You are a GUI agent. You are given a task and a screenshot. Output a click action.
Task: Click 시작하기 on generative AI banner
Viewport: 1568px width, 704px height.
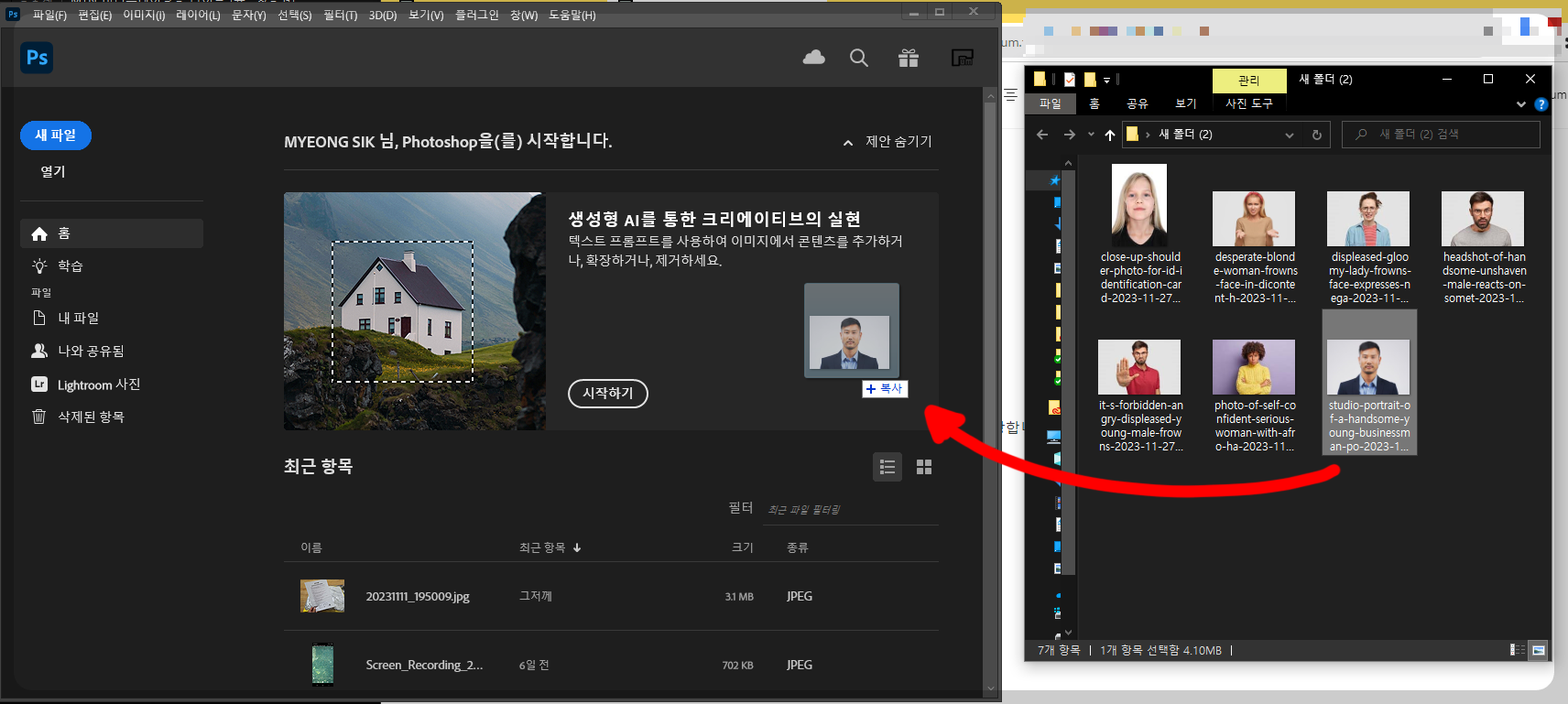608,394
